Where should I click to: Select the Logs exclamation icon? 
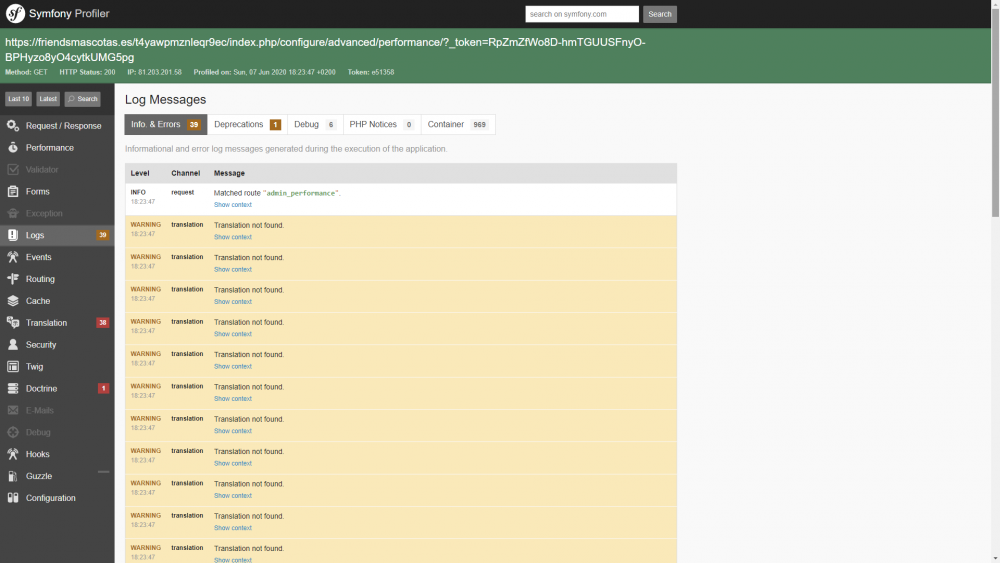click(x=13, y=235)
